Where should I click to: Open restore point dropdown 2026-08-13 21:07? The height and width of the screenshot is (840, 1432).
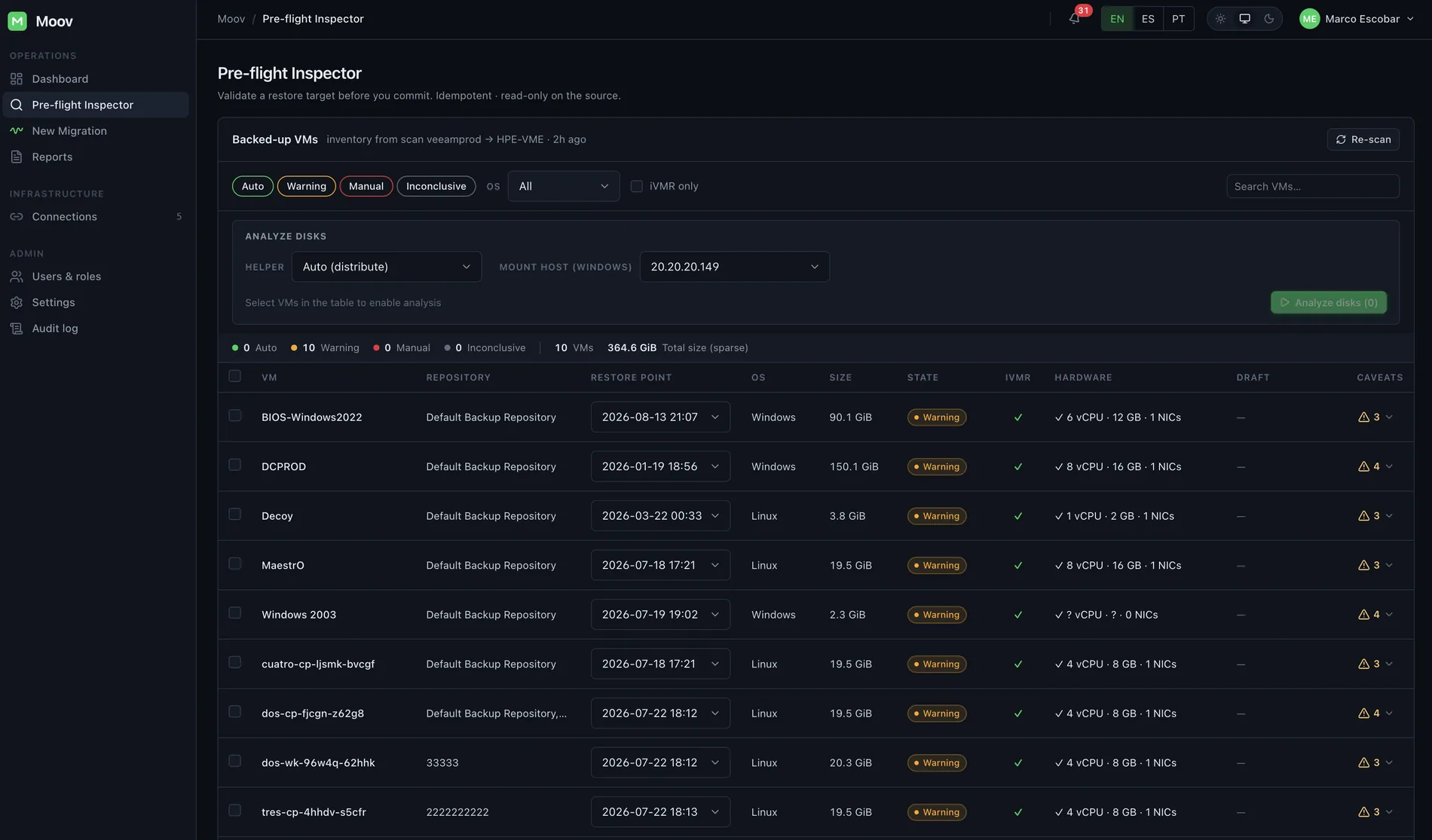(660, 417)
